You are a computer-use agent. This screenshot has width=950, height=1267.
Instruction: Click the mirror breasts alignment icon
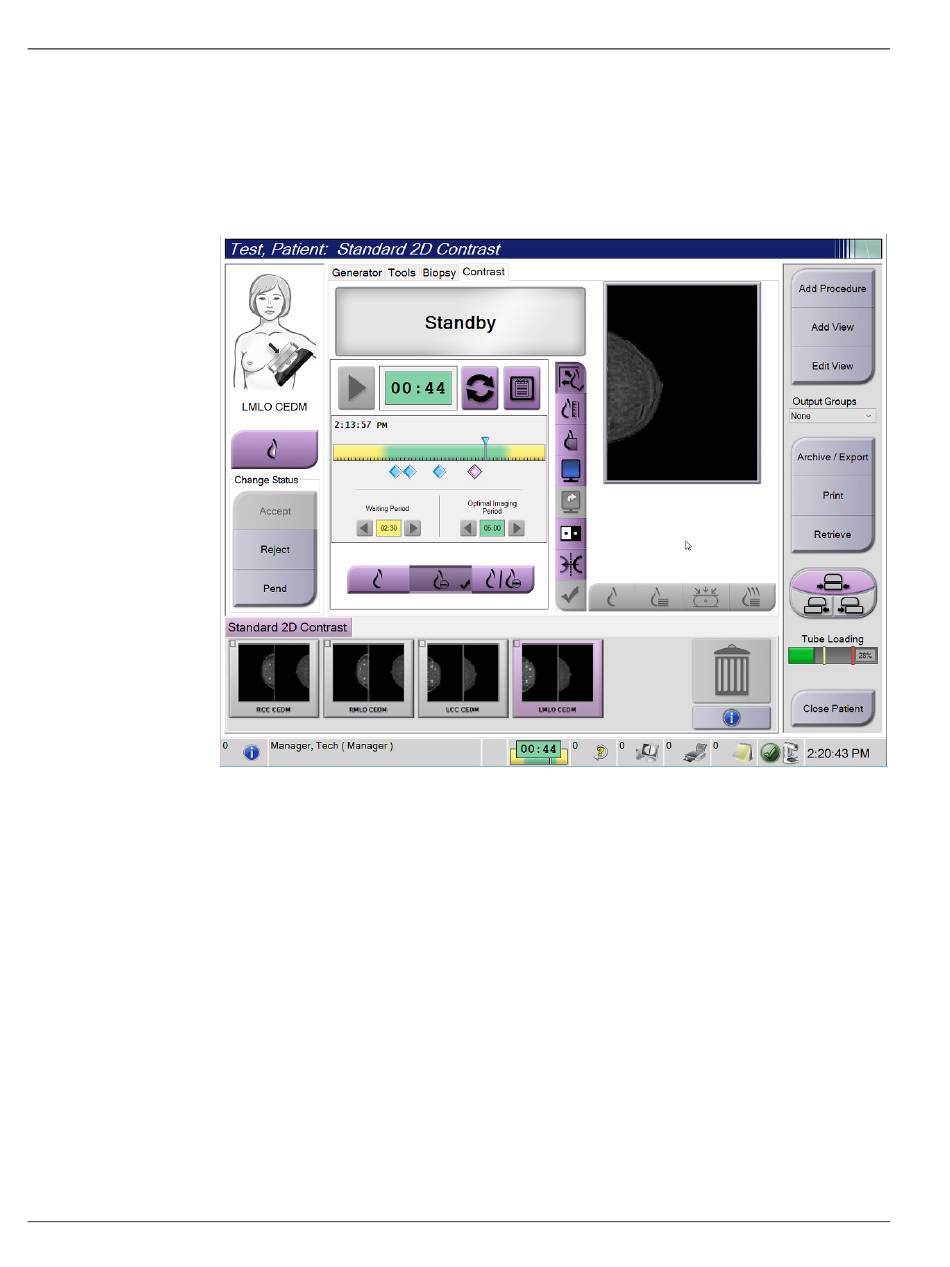coord(572,564)
